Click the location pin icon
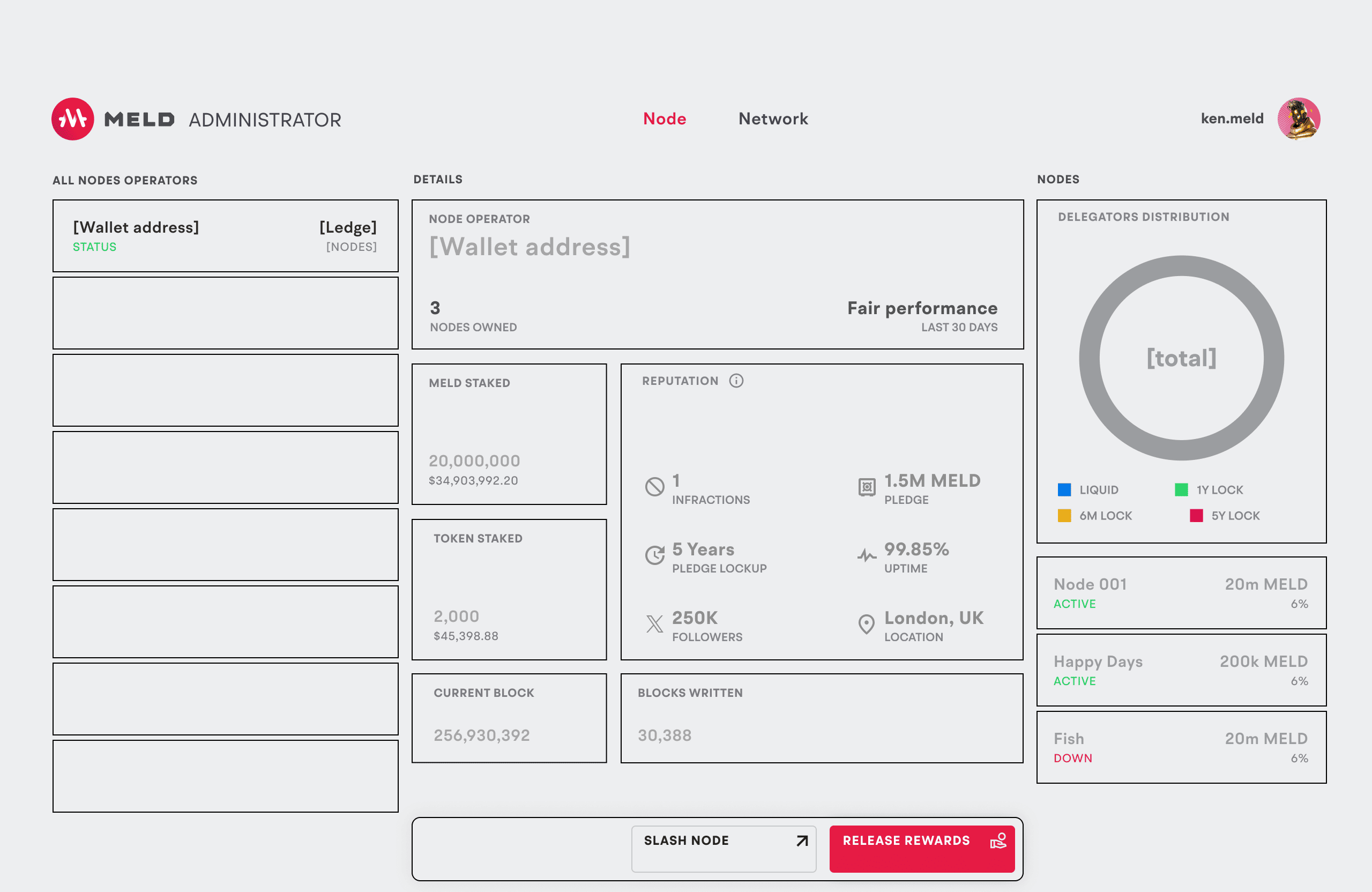Screen dimensions: 1372x892 pos(867,624)
